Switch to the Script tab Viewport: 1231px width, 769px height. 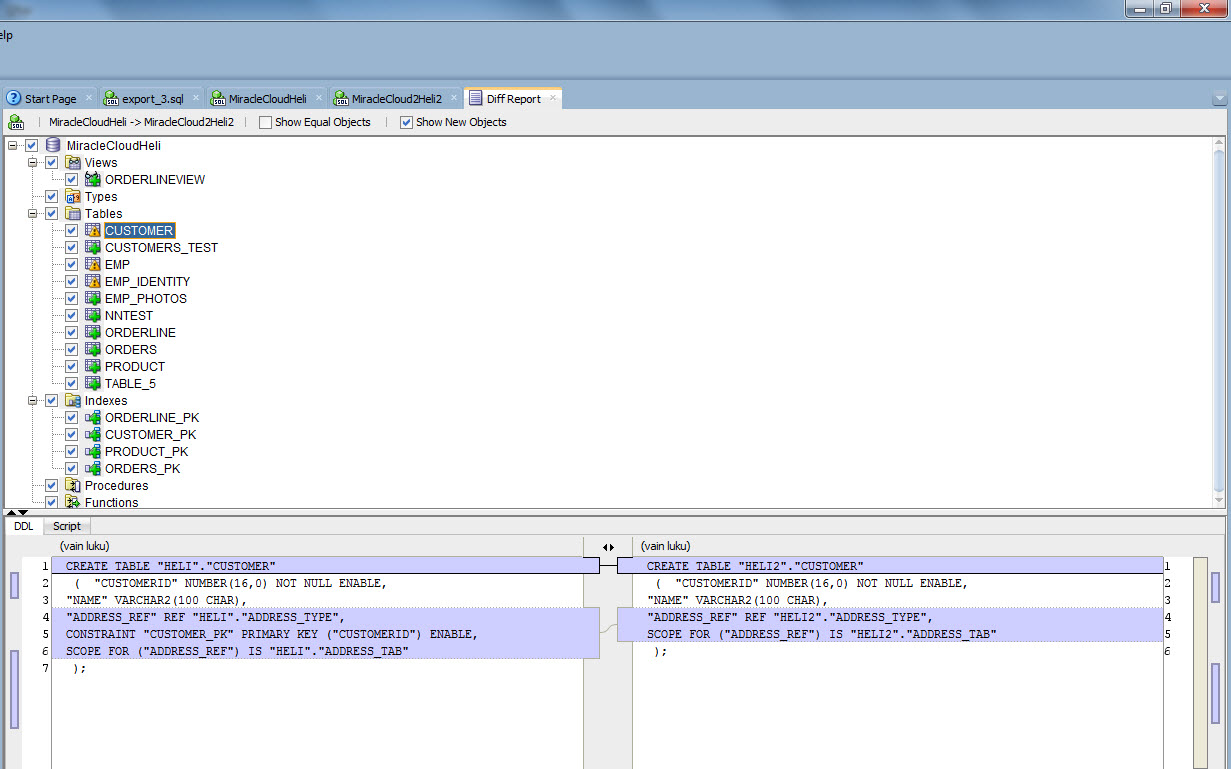[67, 526]
